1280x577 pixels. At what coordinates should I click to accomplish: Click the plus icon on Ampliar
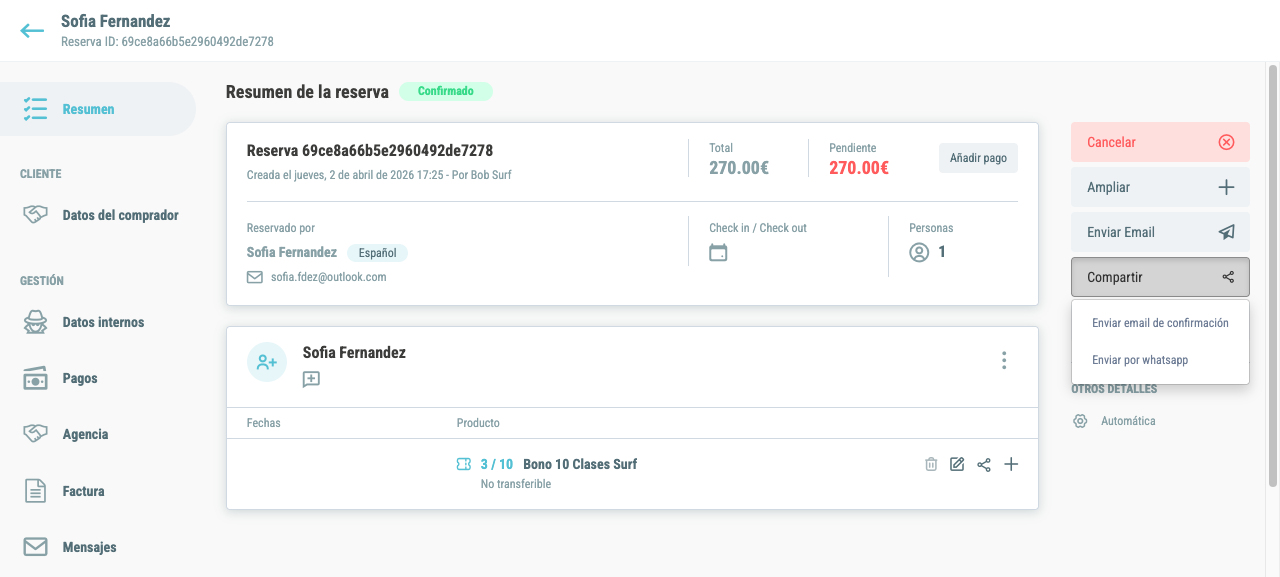(1227, 187)
